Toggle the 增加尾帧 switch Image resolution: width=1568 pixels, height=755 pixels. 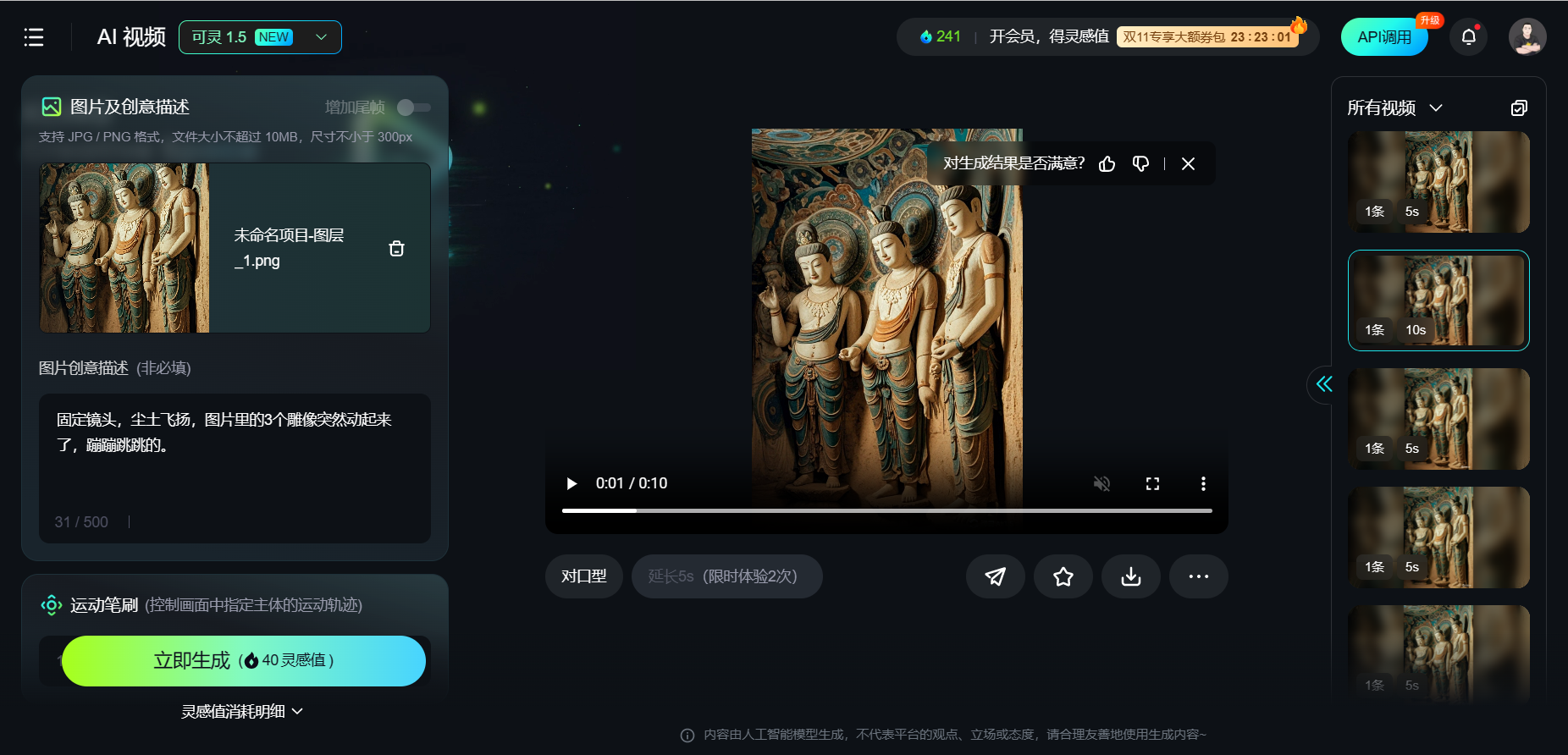coord(414,107)
